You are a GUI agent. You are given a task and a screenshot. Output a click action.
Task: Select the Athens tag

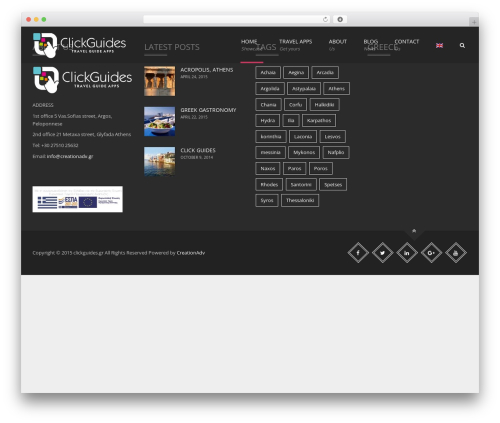click(337, 88)
